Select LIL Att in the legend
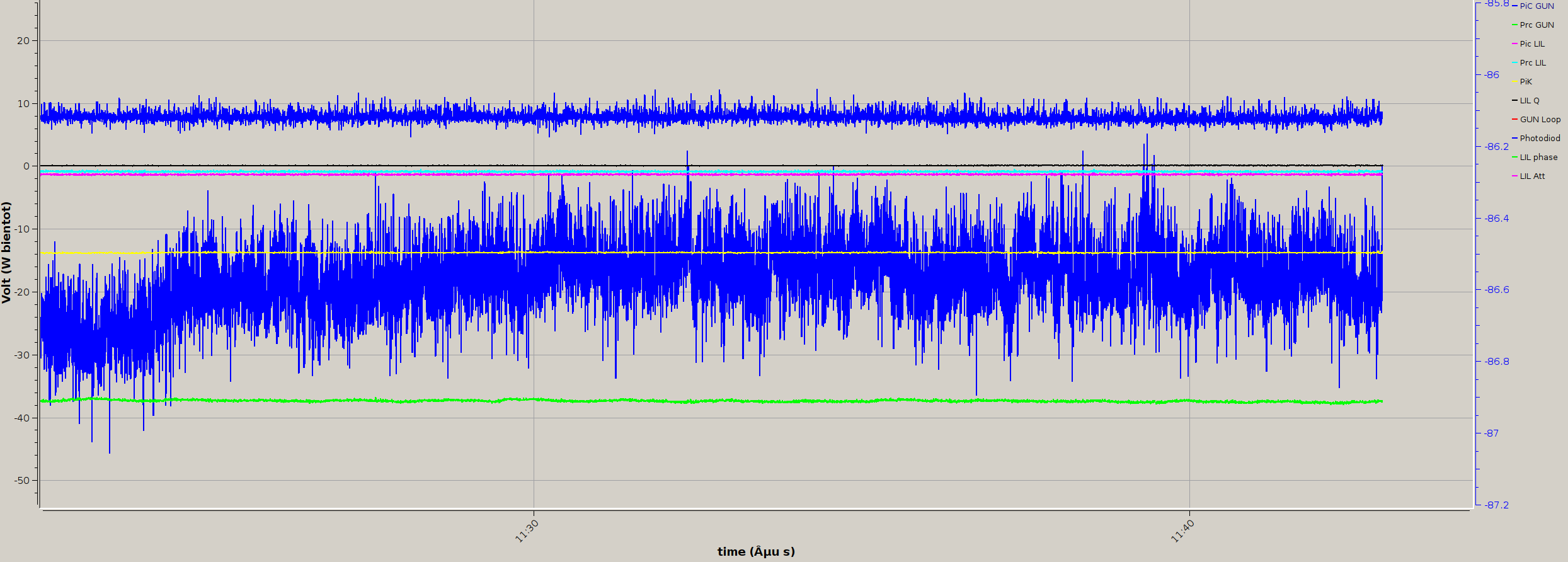This screenshot has height=562, width=1568. tap(1532, 176)
